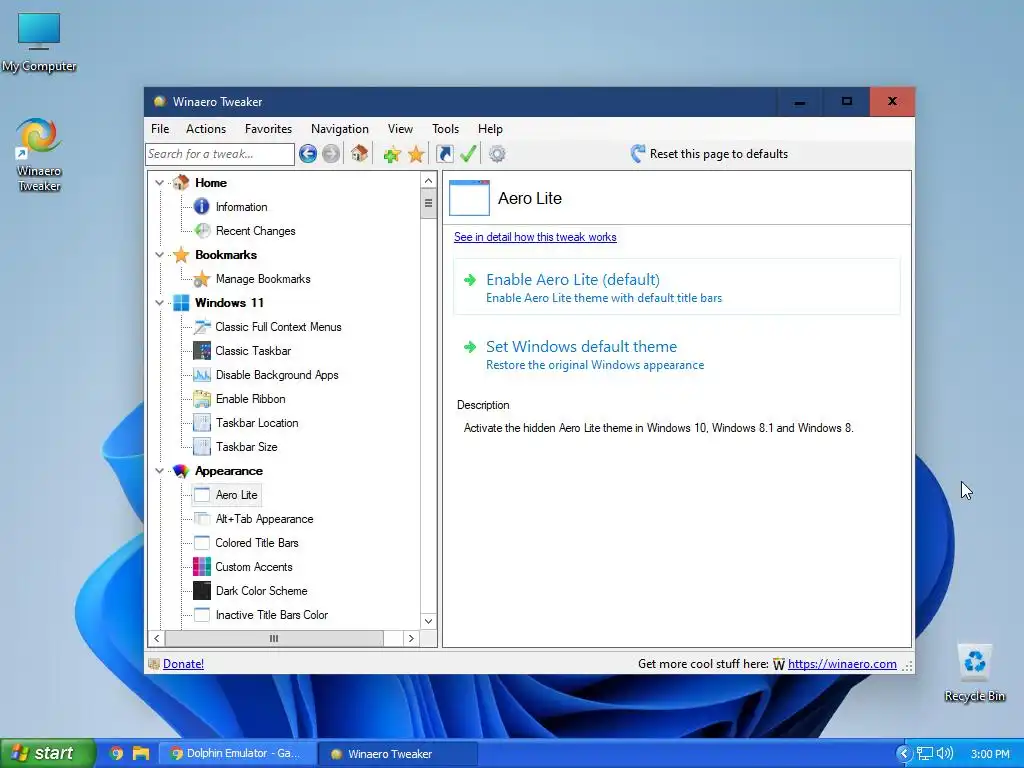This screenshot has width=1024, height=768.
Task: Click the Inactive Title Bars Color icon
Action: pyautogui.click(x=202, y=615)
